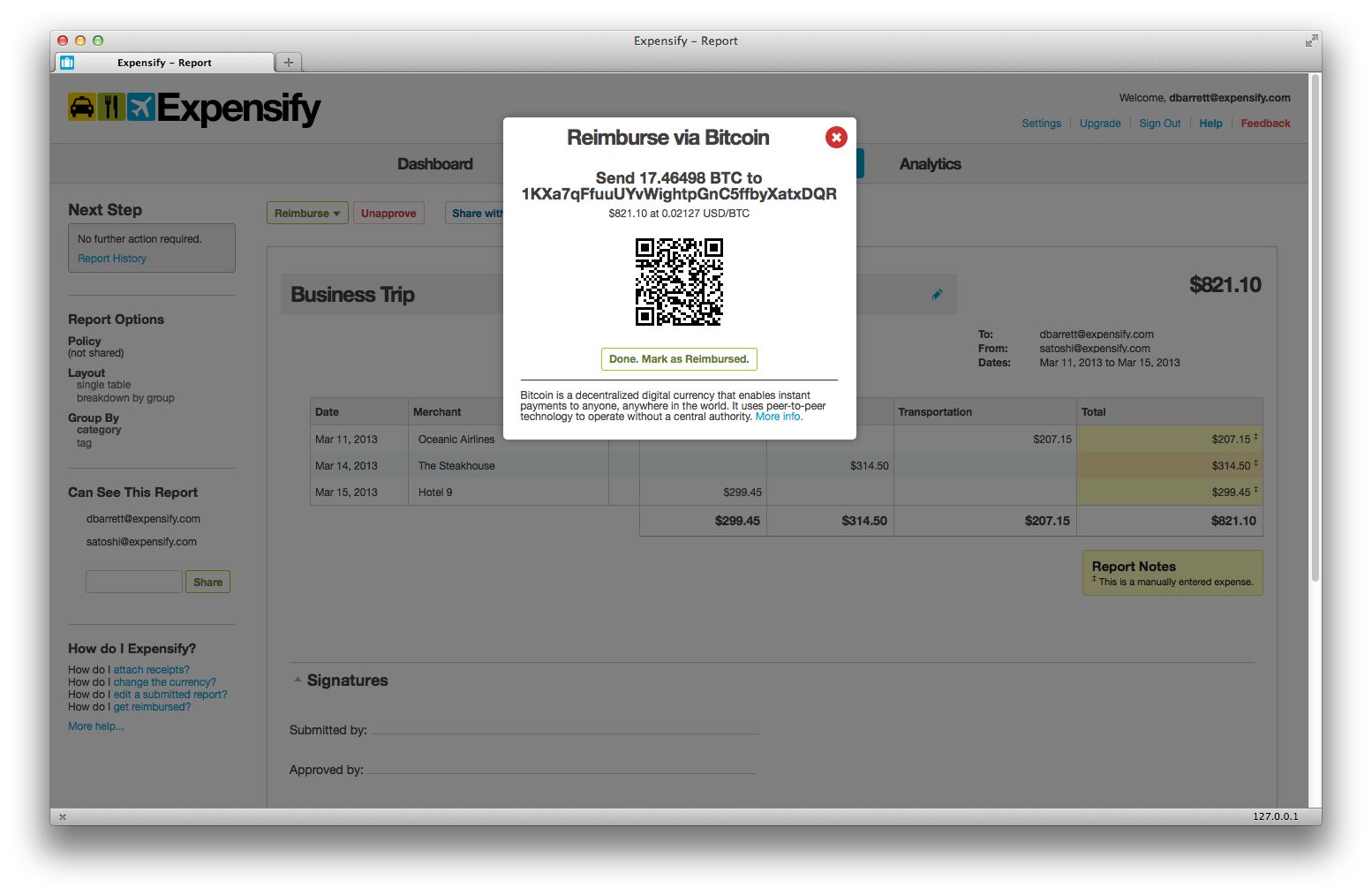Group by tag option

(x=84, y=443)
